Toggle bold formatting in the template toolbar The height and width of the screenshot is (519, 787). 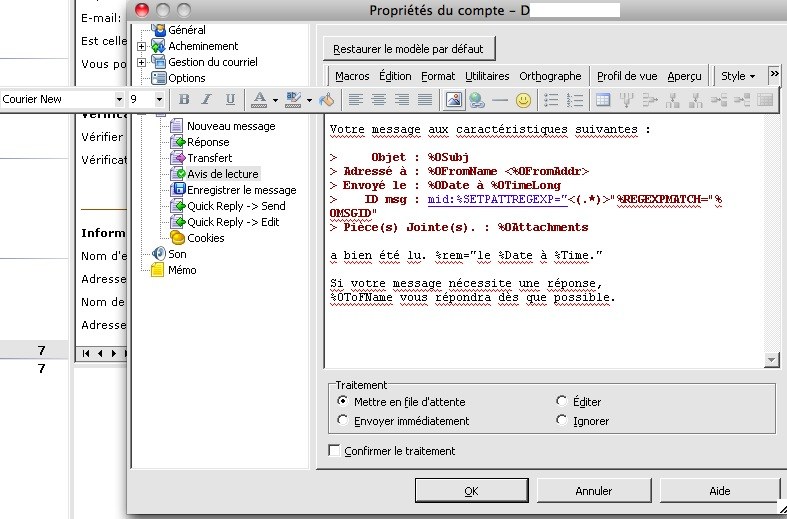184,99
